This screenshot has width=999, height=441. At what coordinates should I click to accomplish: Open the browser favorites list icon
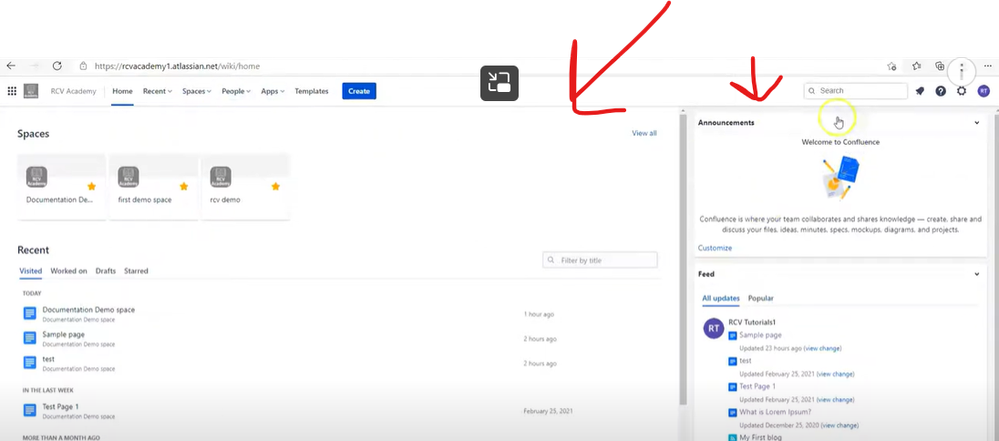tap(916, 66)
